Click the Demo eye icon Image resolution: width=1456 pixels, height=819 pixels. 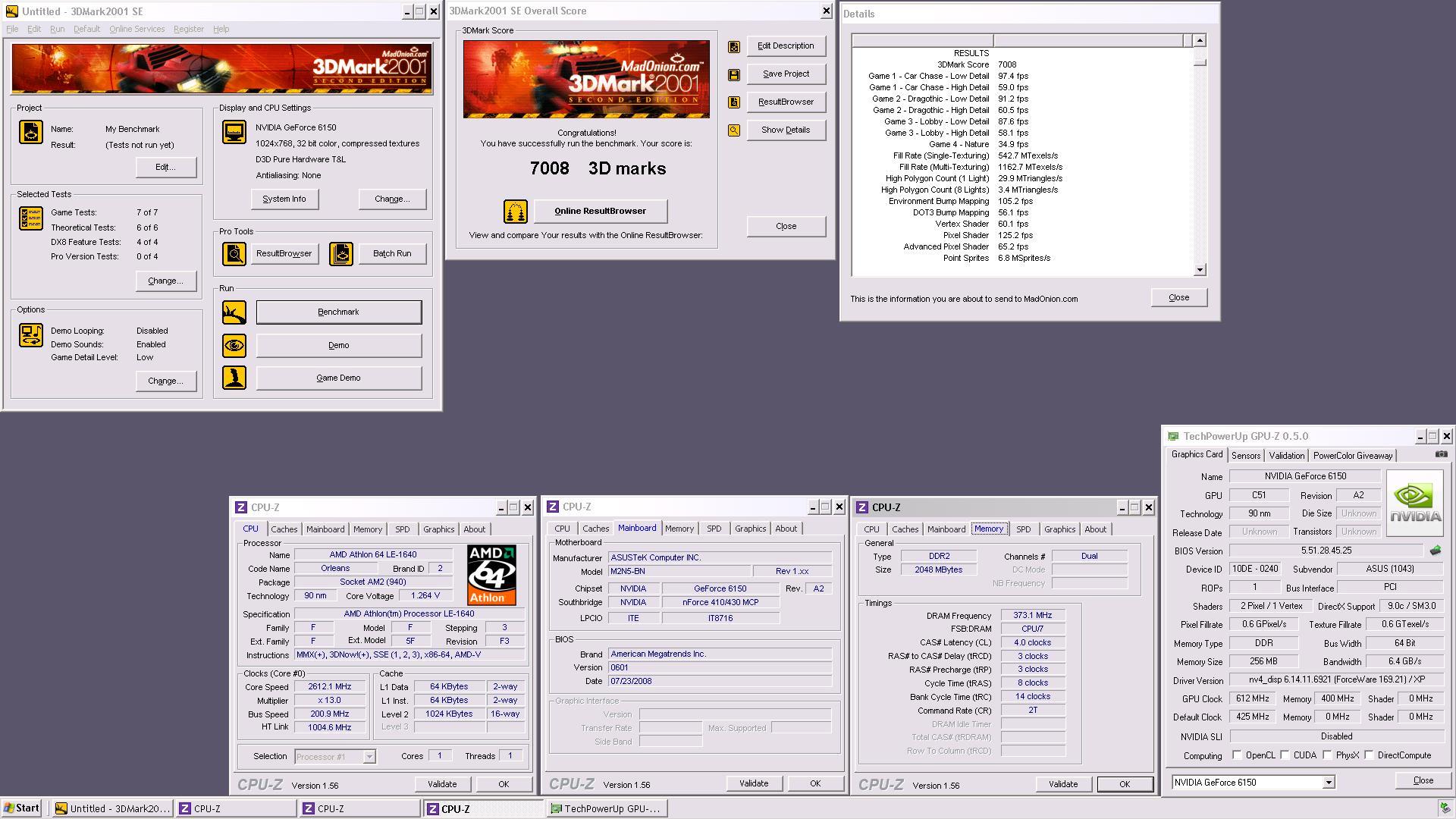click(234, 346)
